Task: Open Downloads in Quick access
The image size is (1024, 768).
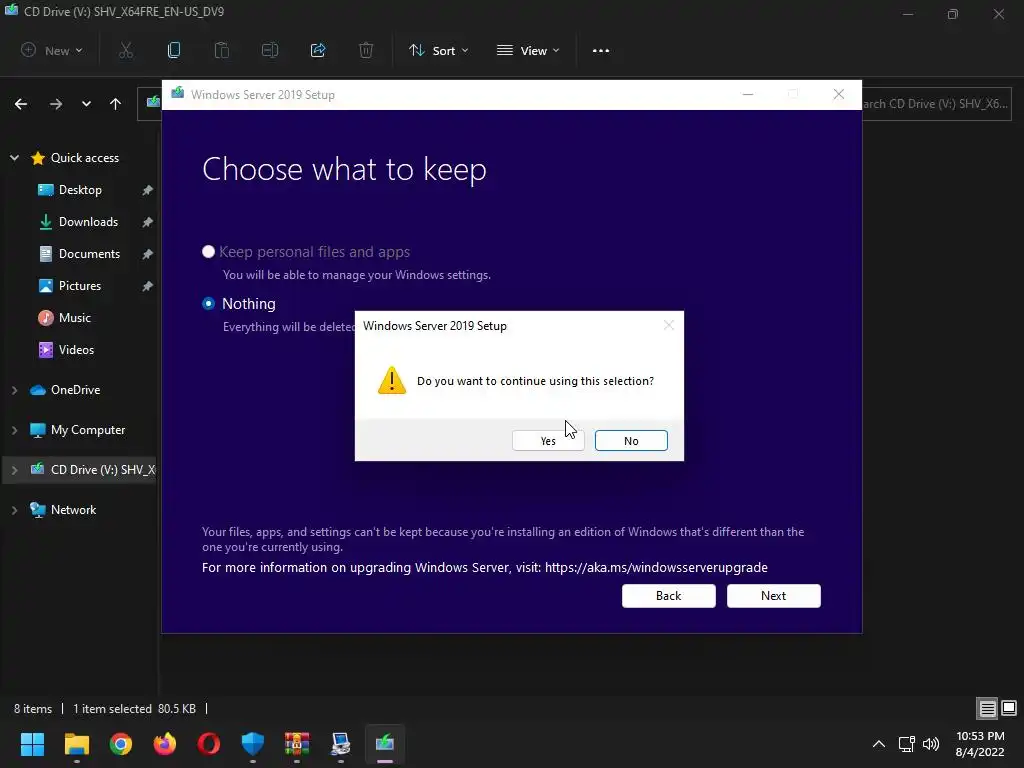Action: 88,222
